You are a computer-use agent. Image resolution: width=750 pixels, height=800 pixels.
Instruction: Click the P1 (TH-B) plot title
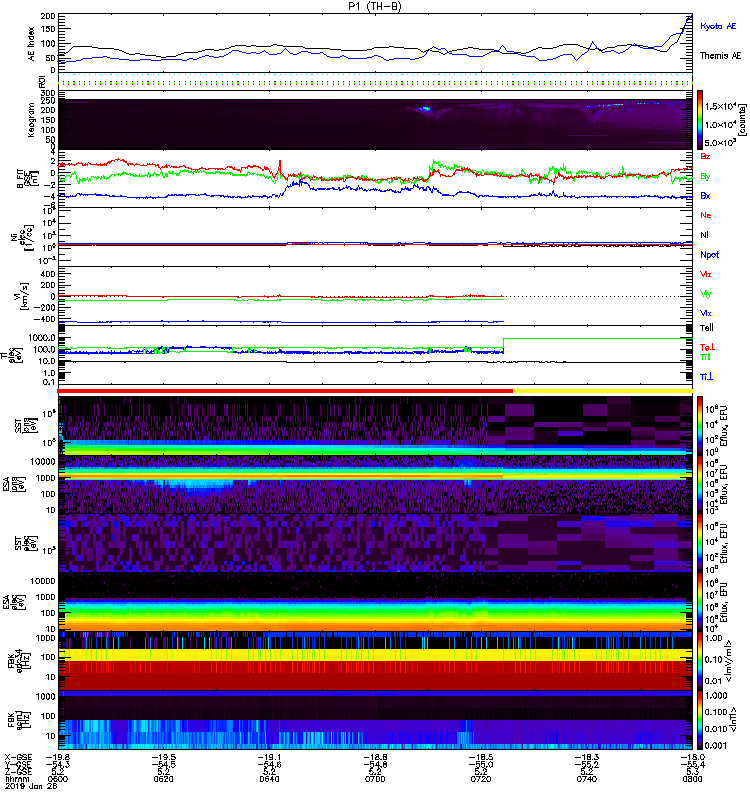(x=374, y=6)
